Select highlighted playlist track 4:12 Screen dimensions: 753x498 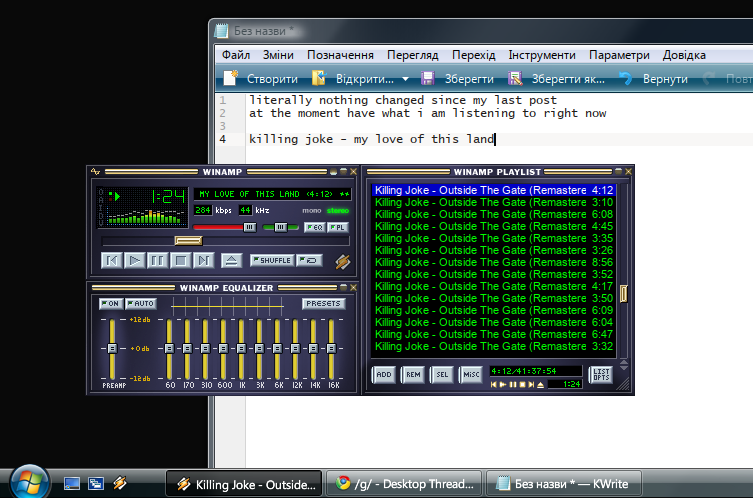[x=494, y=190]
